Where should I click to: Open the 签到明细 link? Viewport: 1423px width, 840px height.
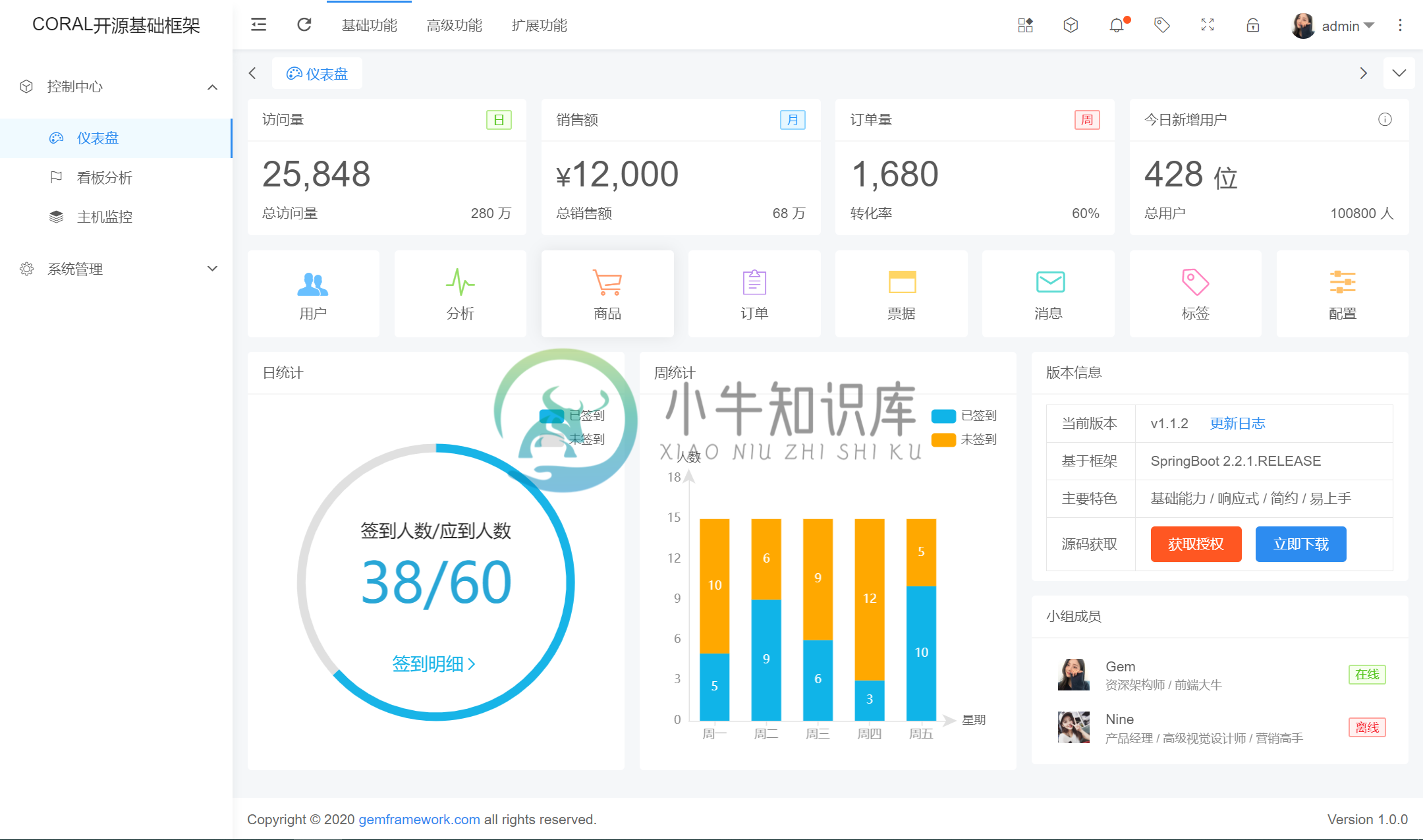(433, 663)
